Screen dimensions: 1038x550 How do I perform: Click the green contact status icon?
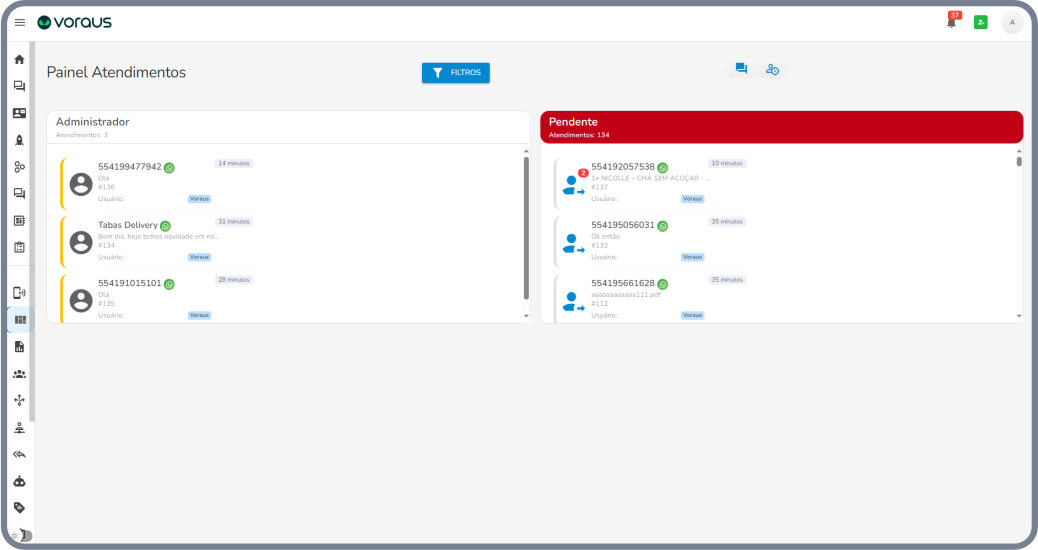pyautogui.click(x=980, y=22)
